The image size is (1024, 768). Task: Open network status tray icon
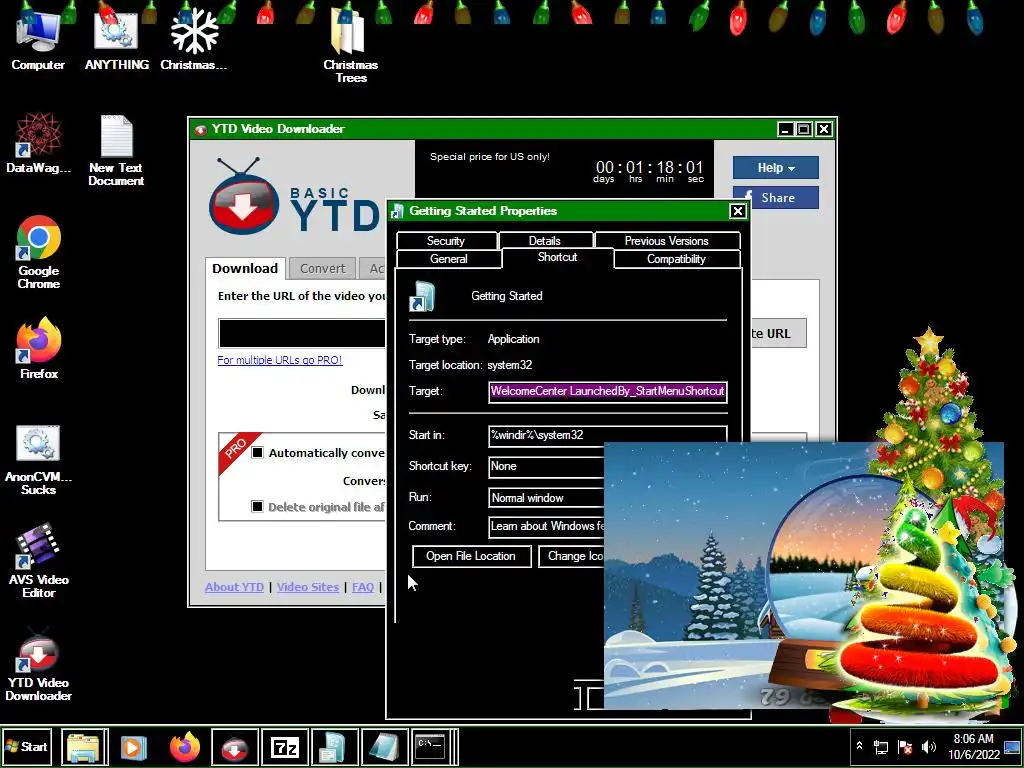tap(881, 747)
